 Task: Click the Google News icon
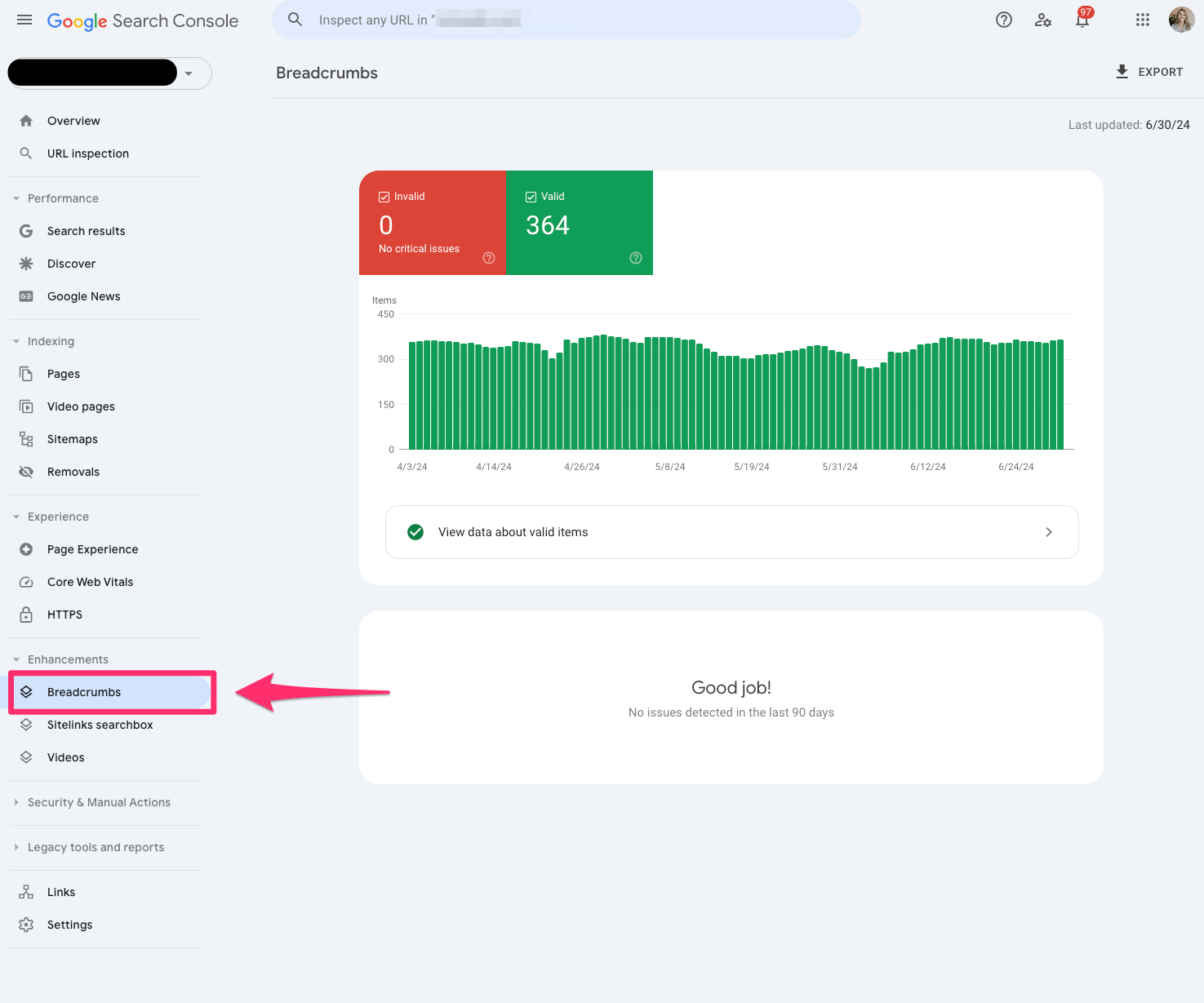pyautogui.click(x=26, y=296)
